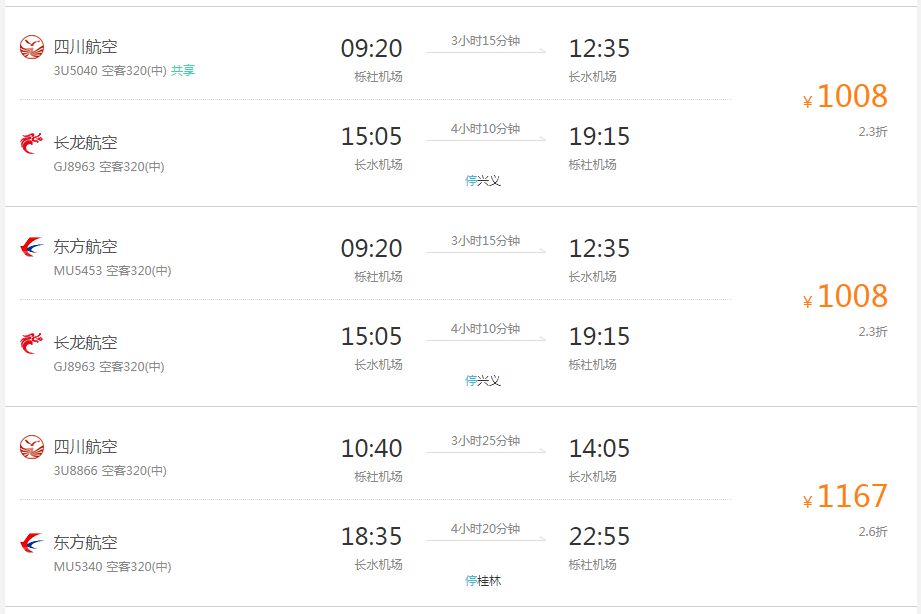Select the ¥1167 fare price

click(845, 496)
